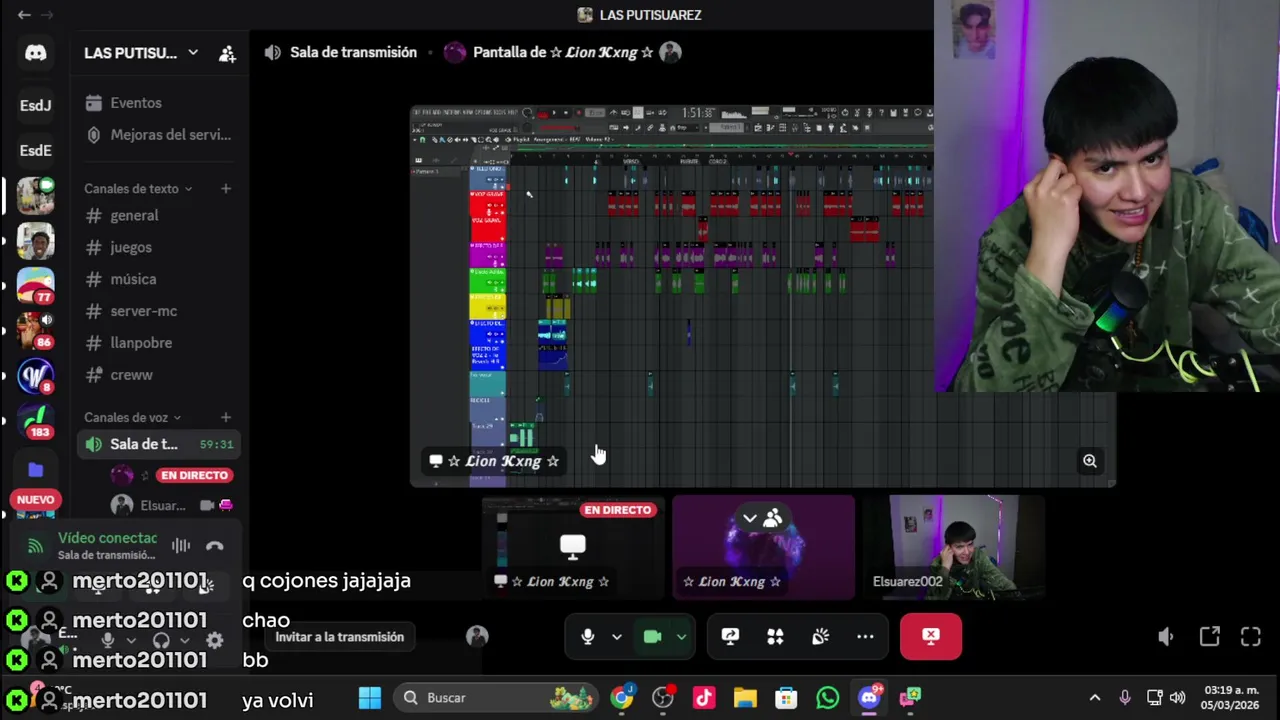Navigate back with the arrow

click(23, 15)
